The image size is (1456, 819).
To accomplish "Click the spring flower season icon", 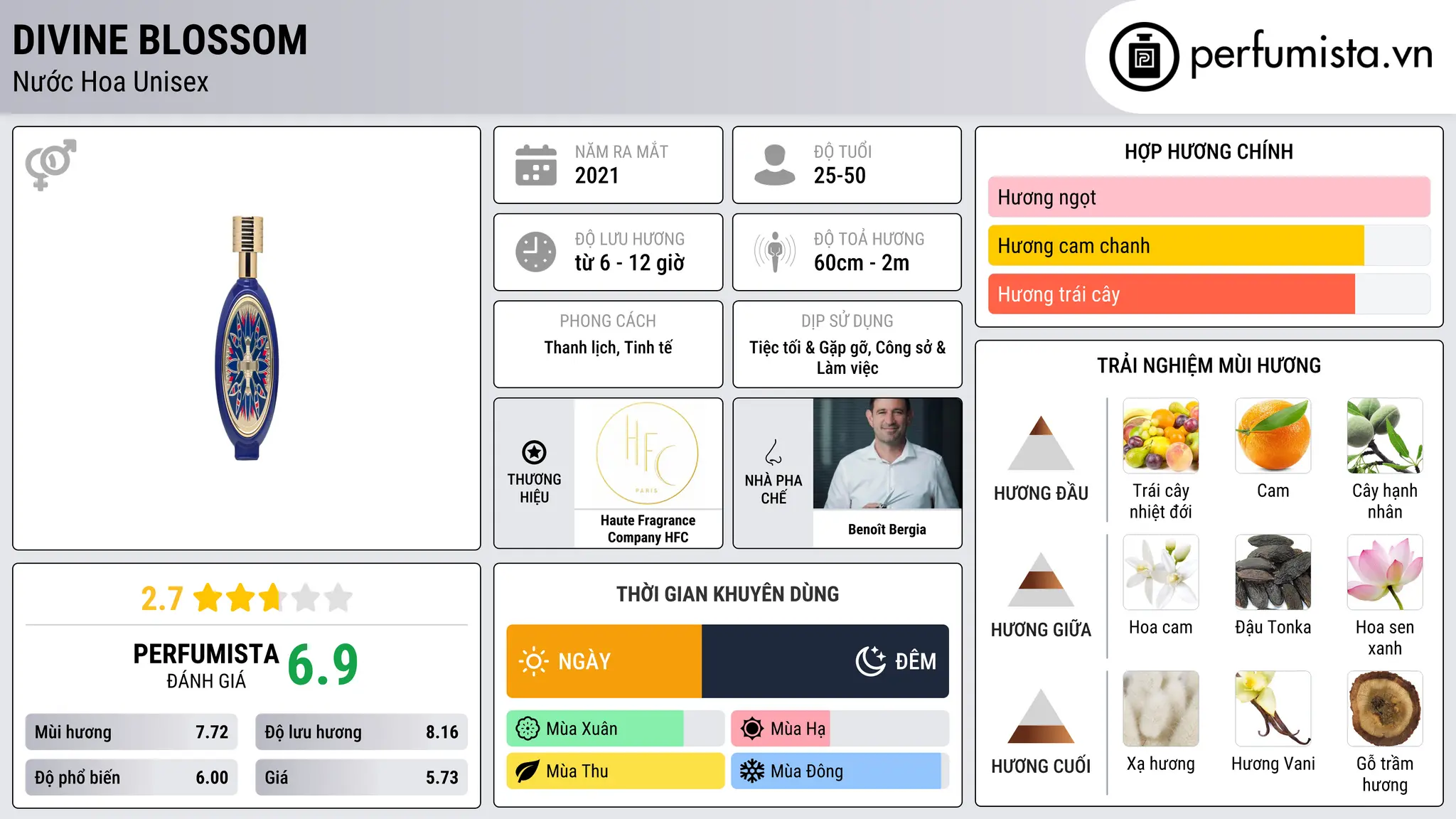I will (x=528, y=729).
